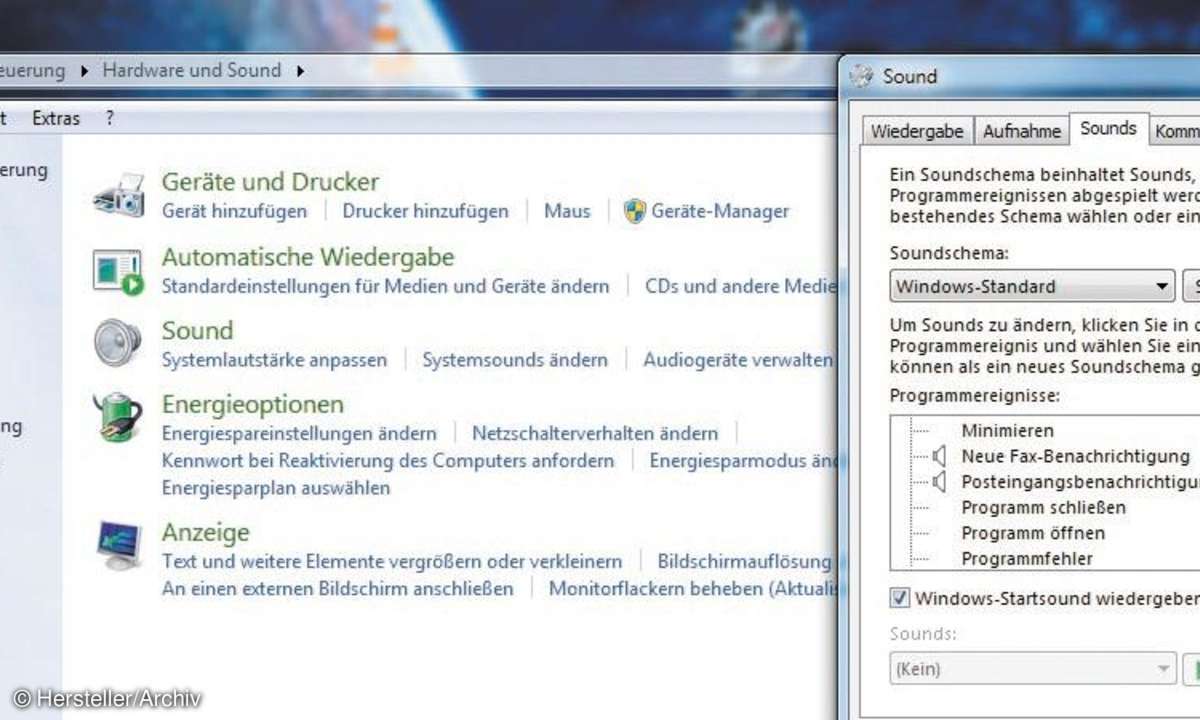
Task: Open Energieoptionen heading link
Action: (252, 404)
